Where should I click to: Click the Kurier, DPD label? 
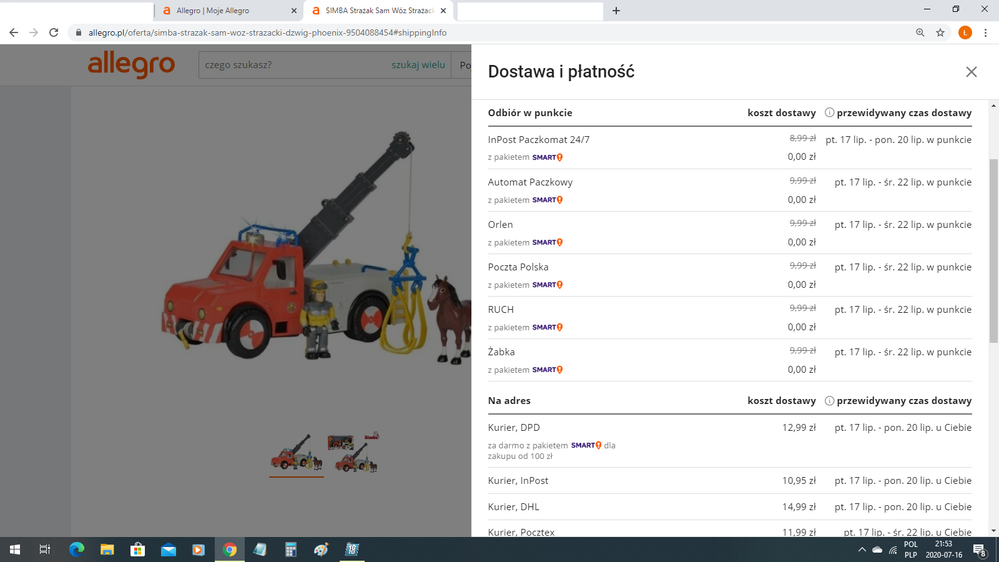click(x=514, y=428)
